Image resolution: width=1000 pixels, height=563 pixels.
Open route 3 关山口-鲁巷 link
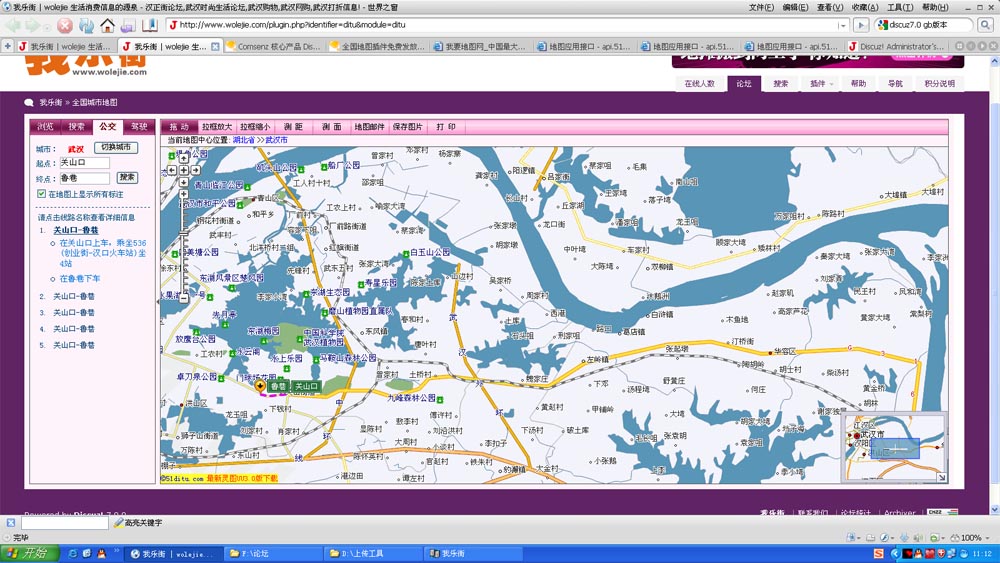pos(73,312)
